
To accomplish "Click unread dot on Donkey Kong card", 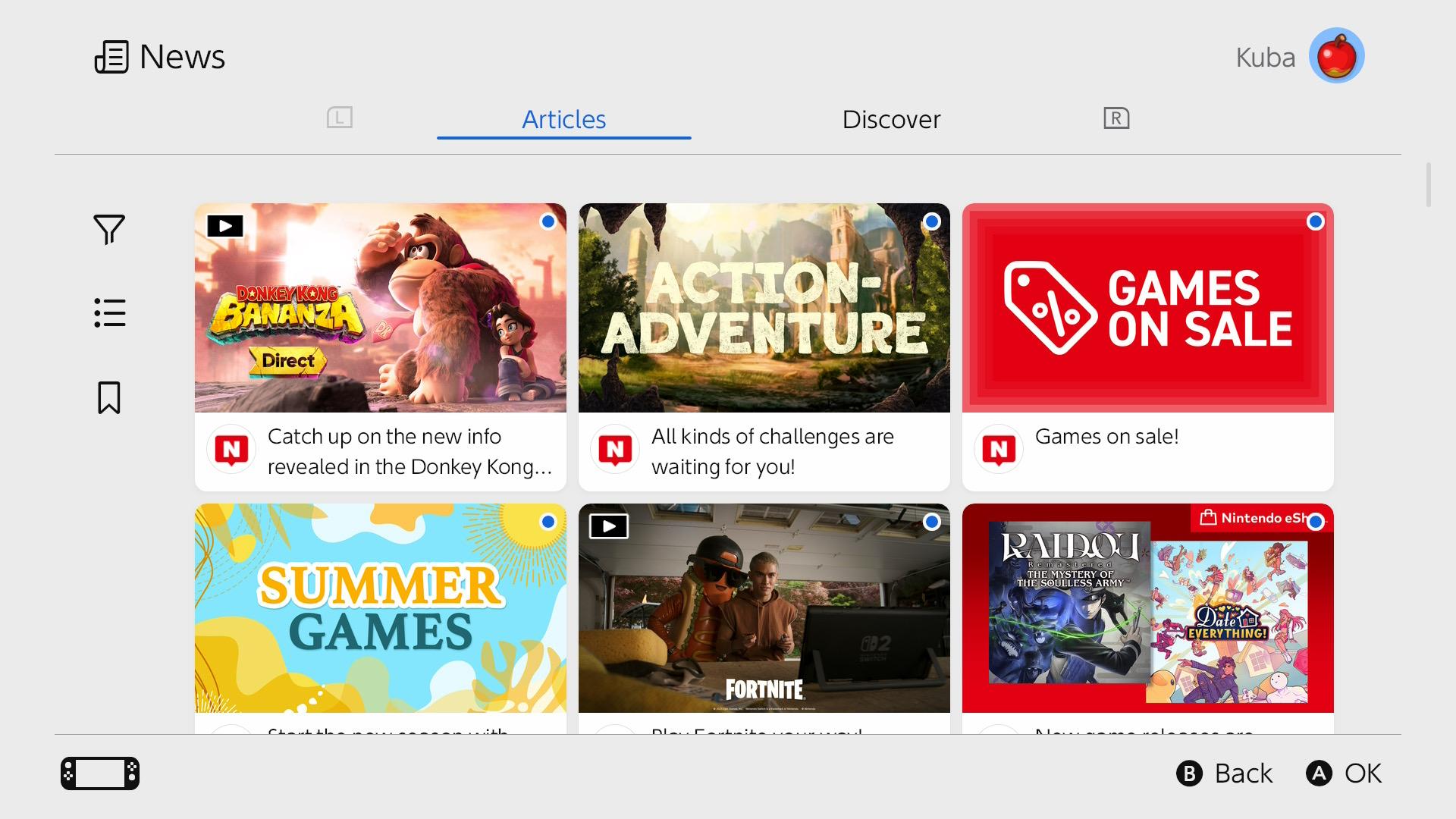I will [548, 221].
